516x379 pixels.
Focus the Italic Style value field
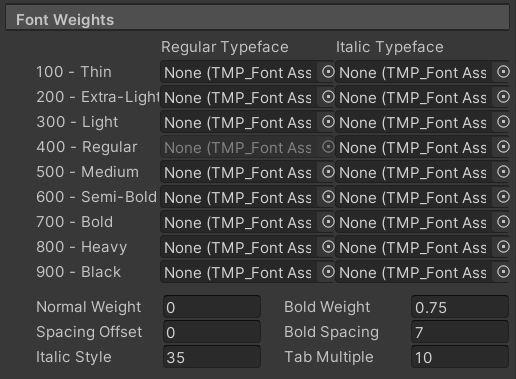click(x=212, y=357)
